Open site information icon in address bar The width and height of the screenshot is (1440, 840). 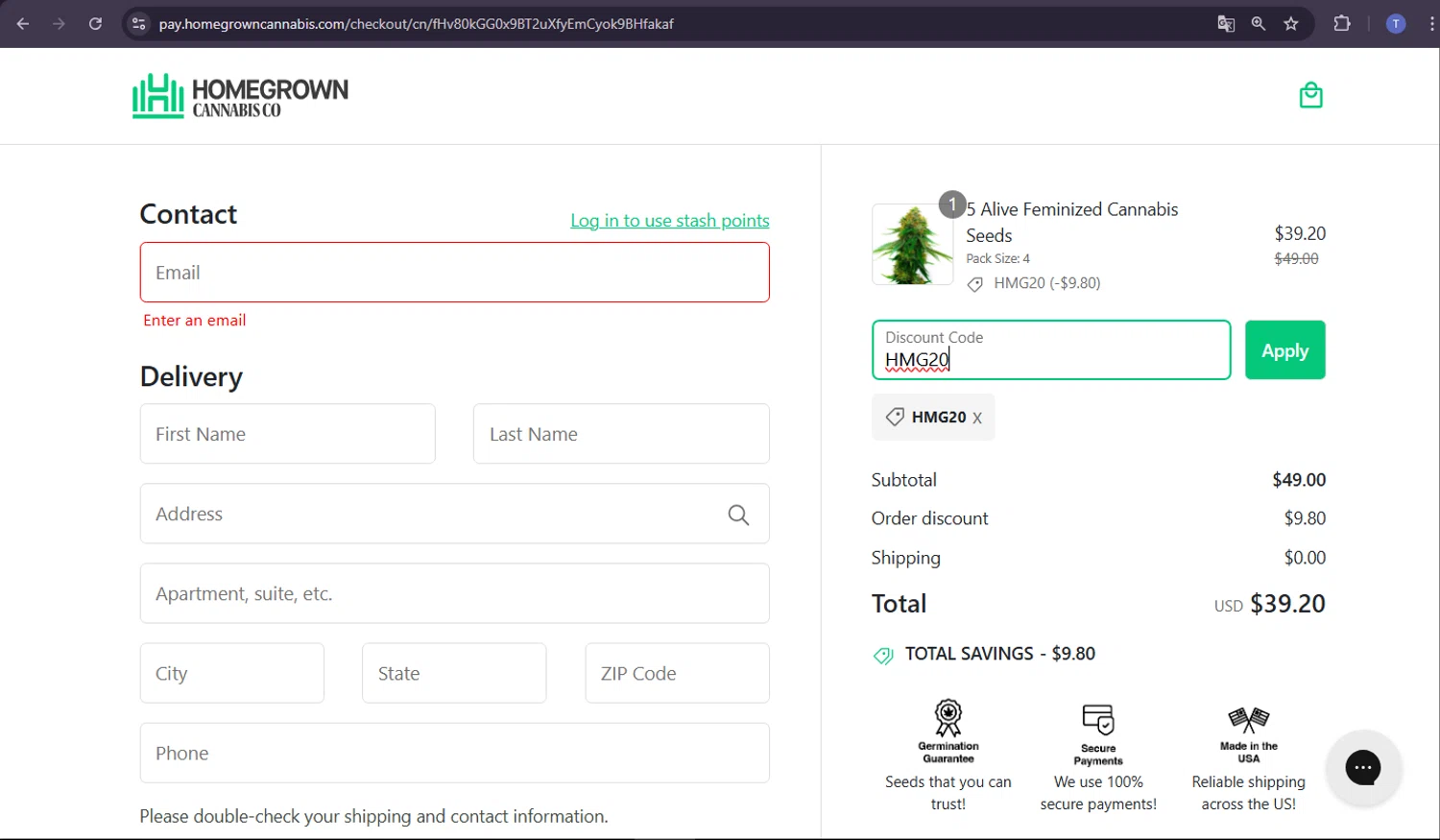(139, 24)
